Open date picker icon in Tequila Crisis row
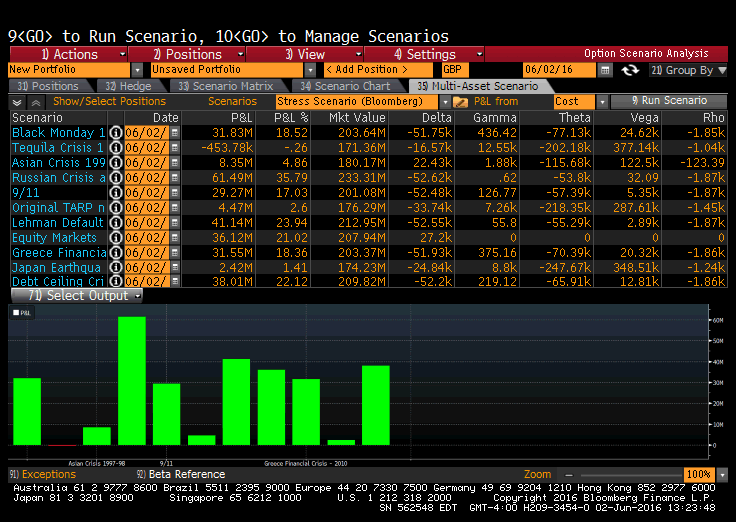The image size is (736, 522). click(x=175, y=148)
